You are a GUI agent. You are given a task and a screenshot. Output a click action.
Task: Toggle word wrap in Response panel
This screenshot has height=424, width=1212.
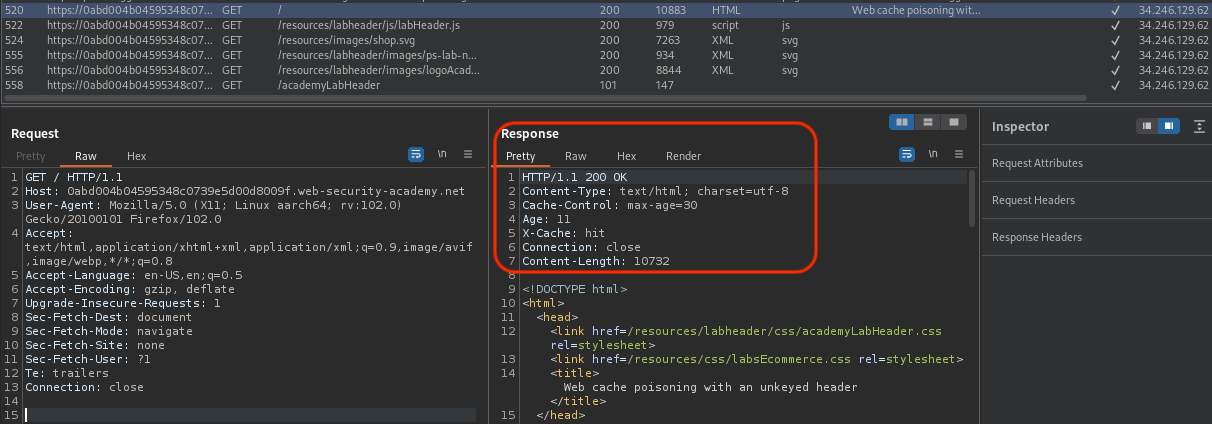tap(907, 155)
